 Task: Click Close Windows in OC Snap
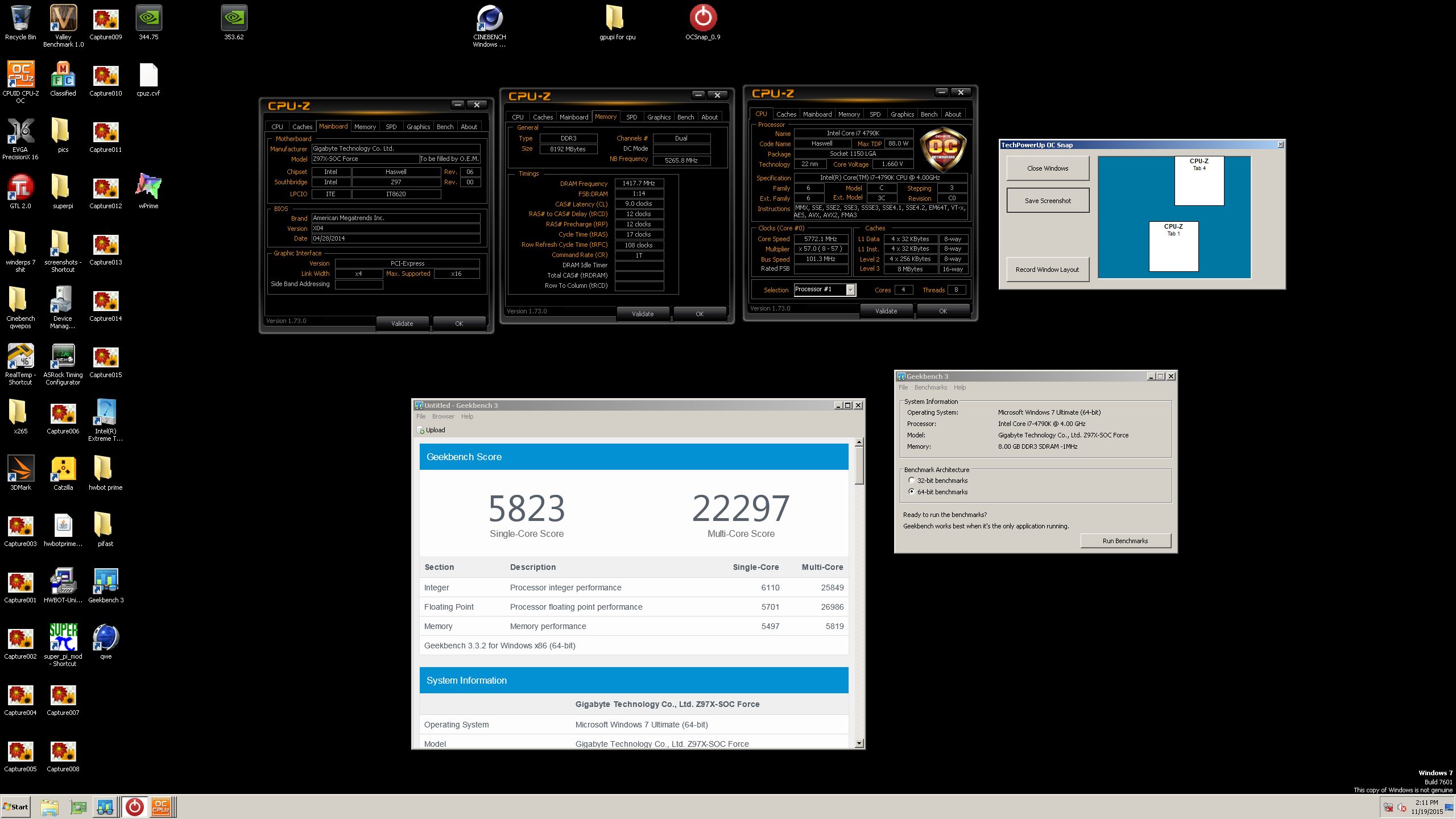(1048, 168)
